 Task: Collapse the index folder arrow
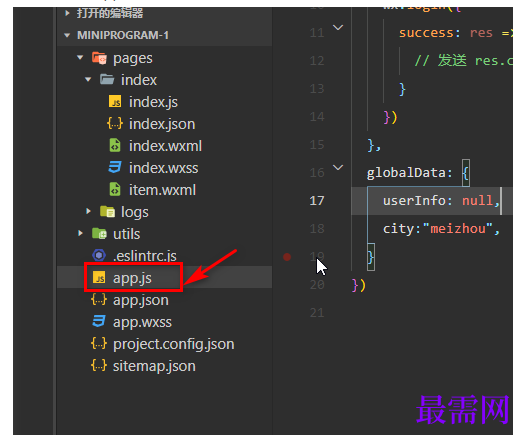click(88, 80)
